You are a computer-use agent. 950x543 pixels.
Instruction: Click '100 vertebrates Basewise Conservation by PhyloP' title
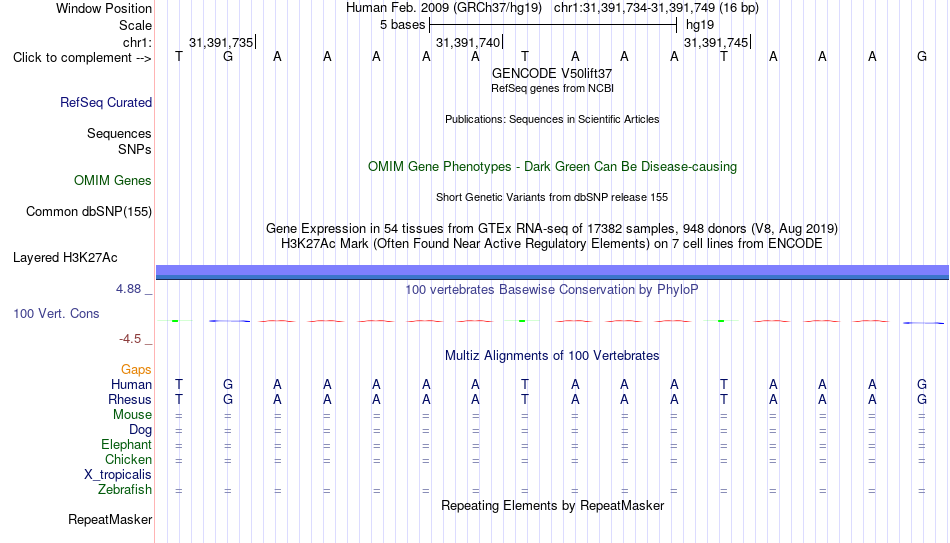[552, 290]
